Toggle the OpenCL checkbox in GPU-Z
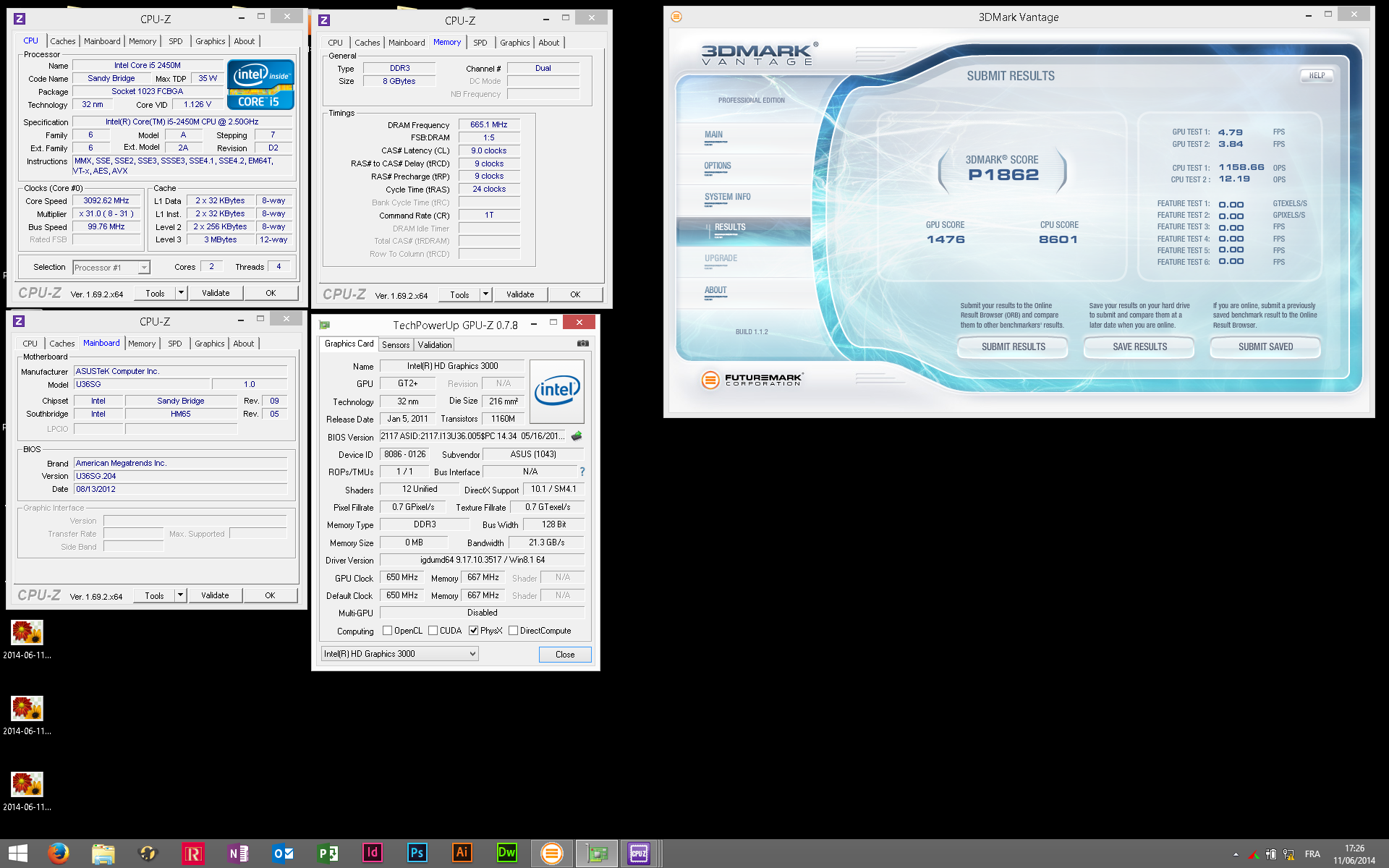 pyautogui.click(x=387, y=631)
